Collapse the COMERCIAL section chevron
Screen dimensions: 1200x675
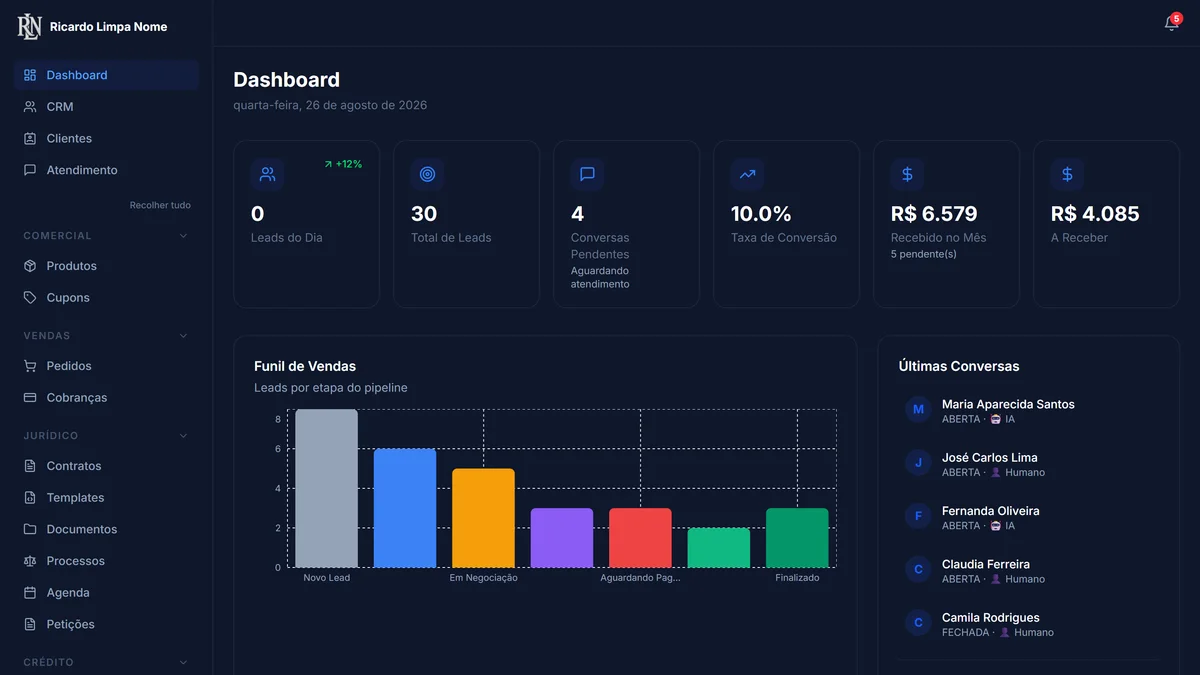click(x=183, y=236)
